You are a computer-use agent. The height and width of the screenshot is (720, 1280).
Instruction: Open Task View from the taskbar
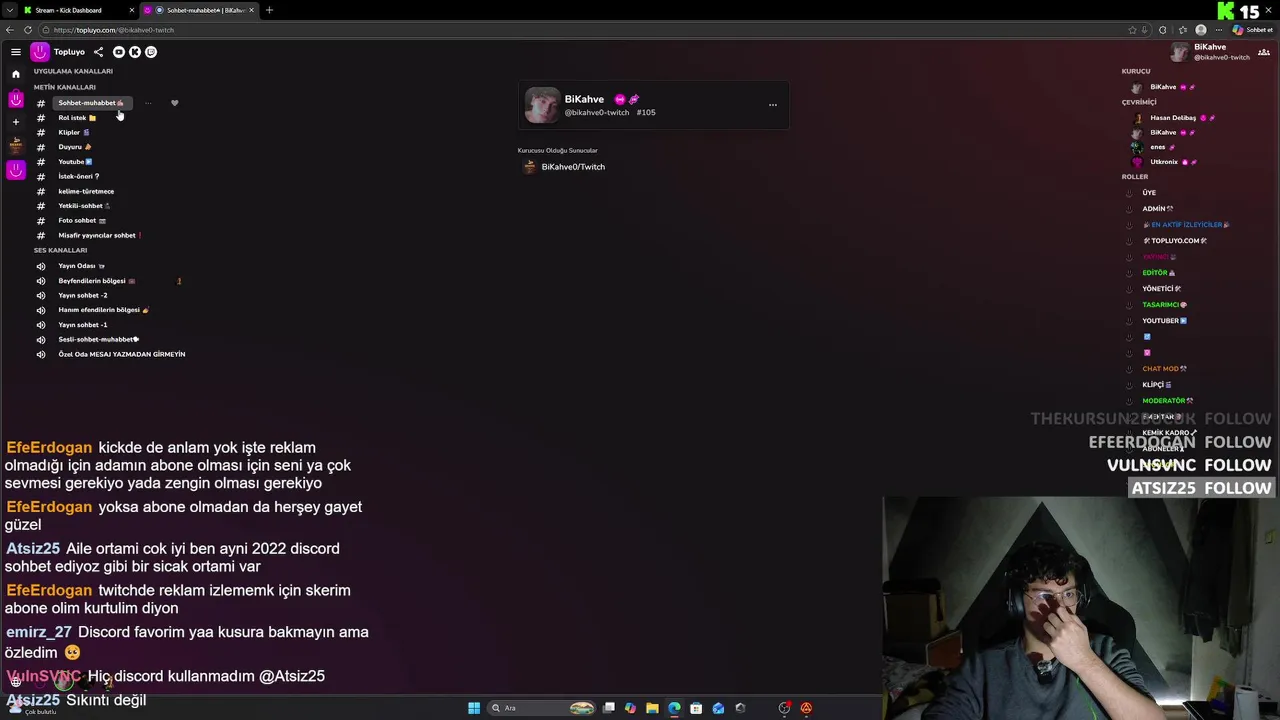[x=608, y=708]
